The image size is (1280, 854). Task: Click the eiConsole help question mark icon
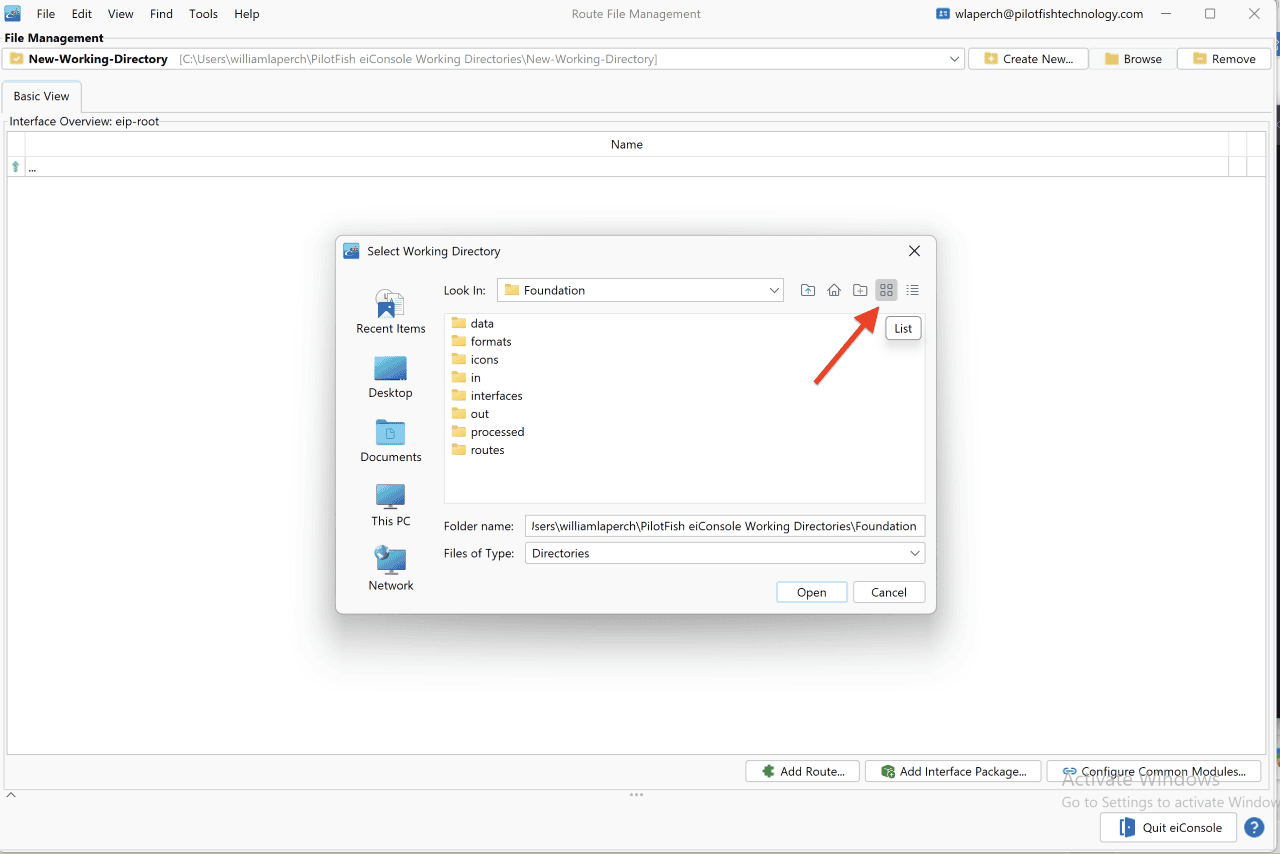(x=1254, y=827)
